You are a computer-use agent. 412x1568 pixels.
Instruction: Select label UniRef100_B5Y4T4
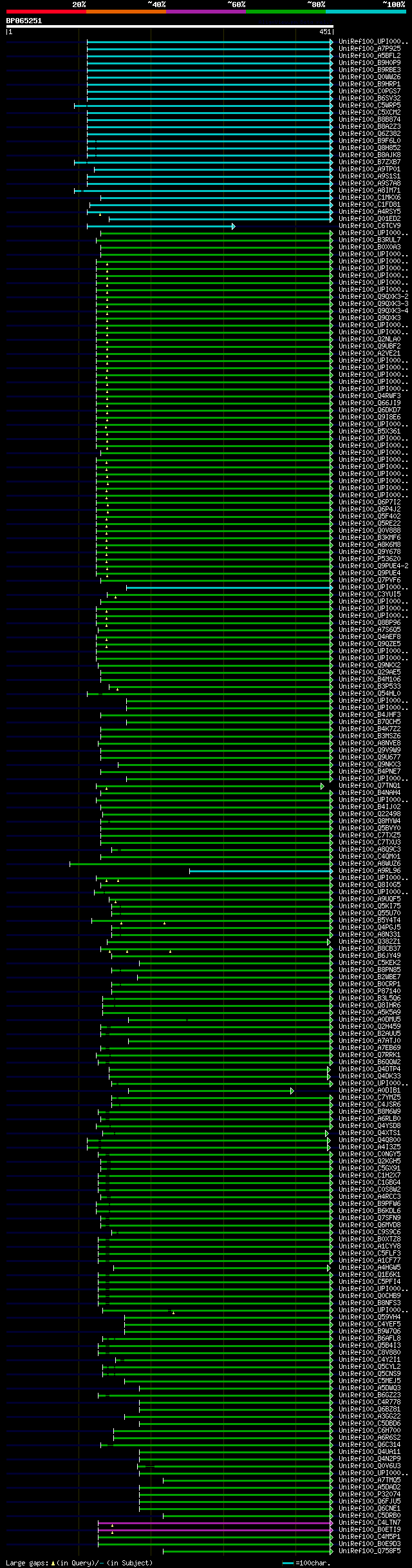click(370, 921)
